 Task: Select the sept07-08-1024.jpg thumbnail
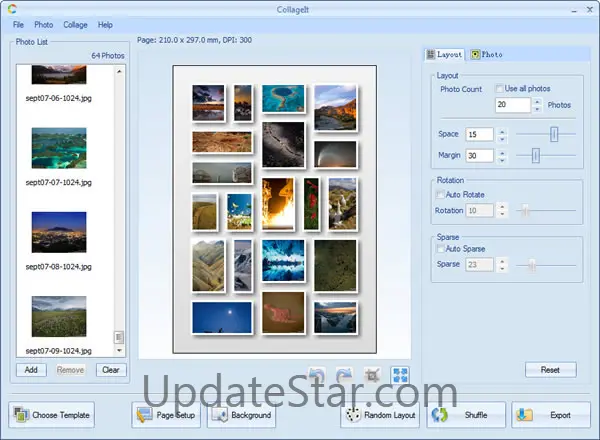click(59, 232)
